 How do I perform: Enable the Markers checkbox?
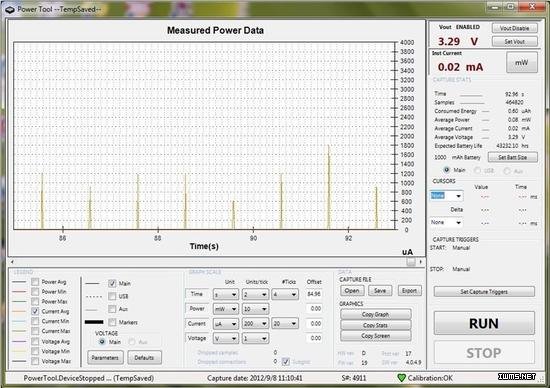pos(112,322)
